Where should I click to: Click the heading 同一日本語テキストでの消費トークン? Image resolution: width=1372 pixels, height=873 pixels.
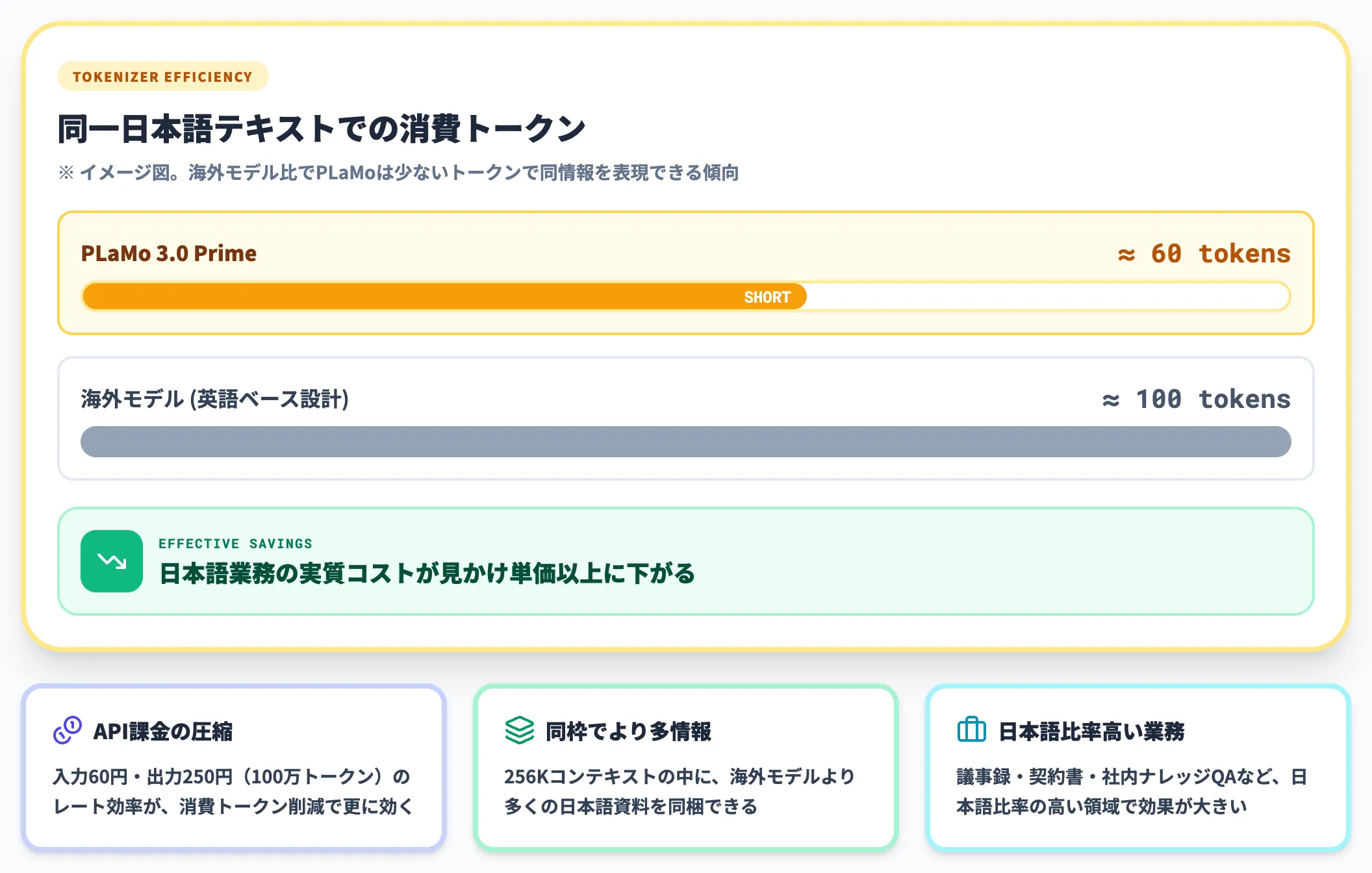coord(322,129)
